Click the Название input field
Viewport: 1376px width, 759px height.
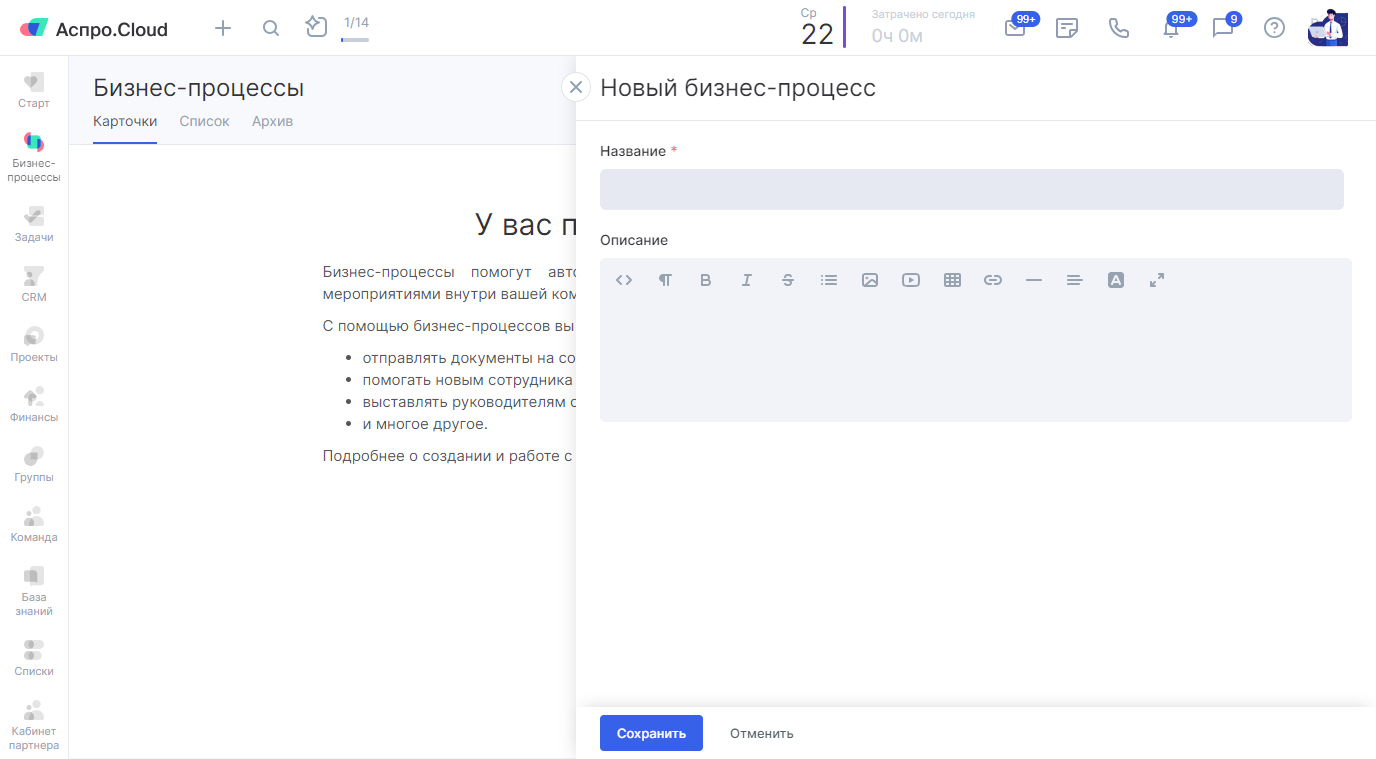click(971, 189)
